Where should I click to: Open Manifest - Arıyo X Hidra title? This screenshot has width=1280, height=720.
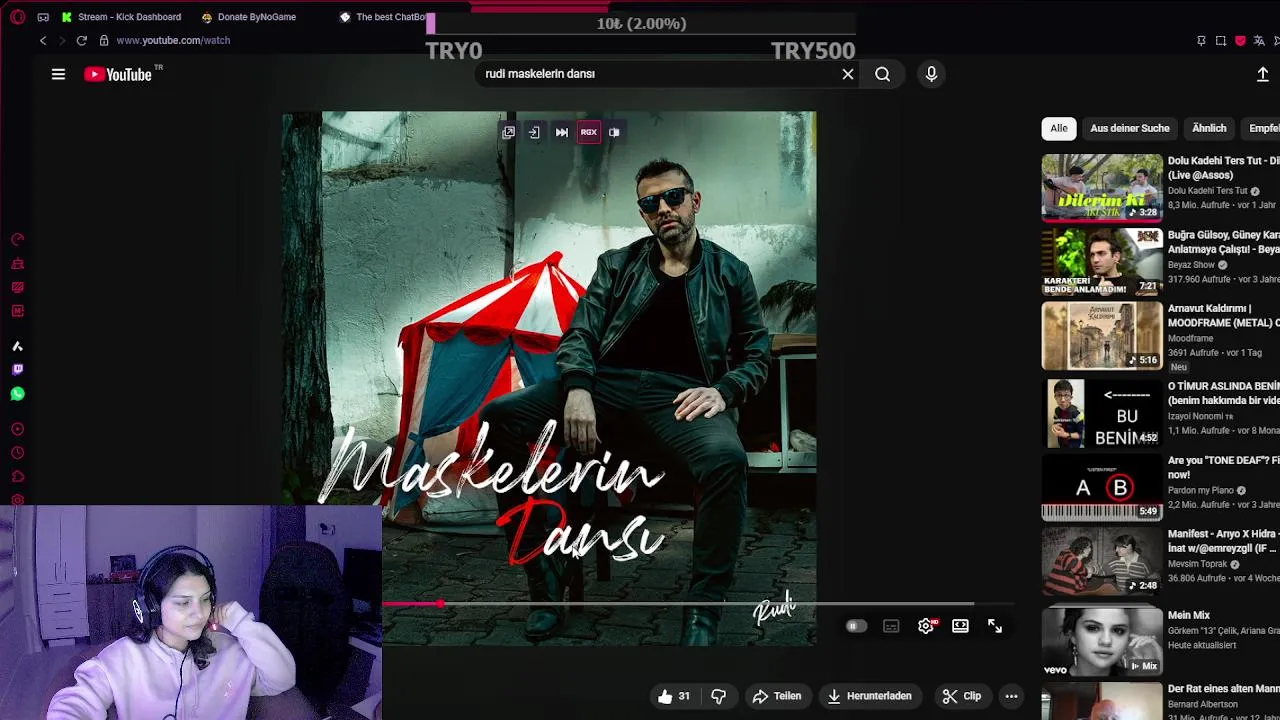[1224, 542]
